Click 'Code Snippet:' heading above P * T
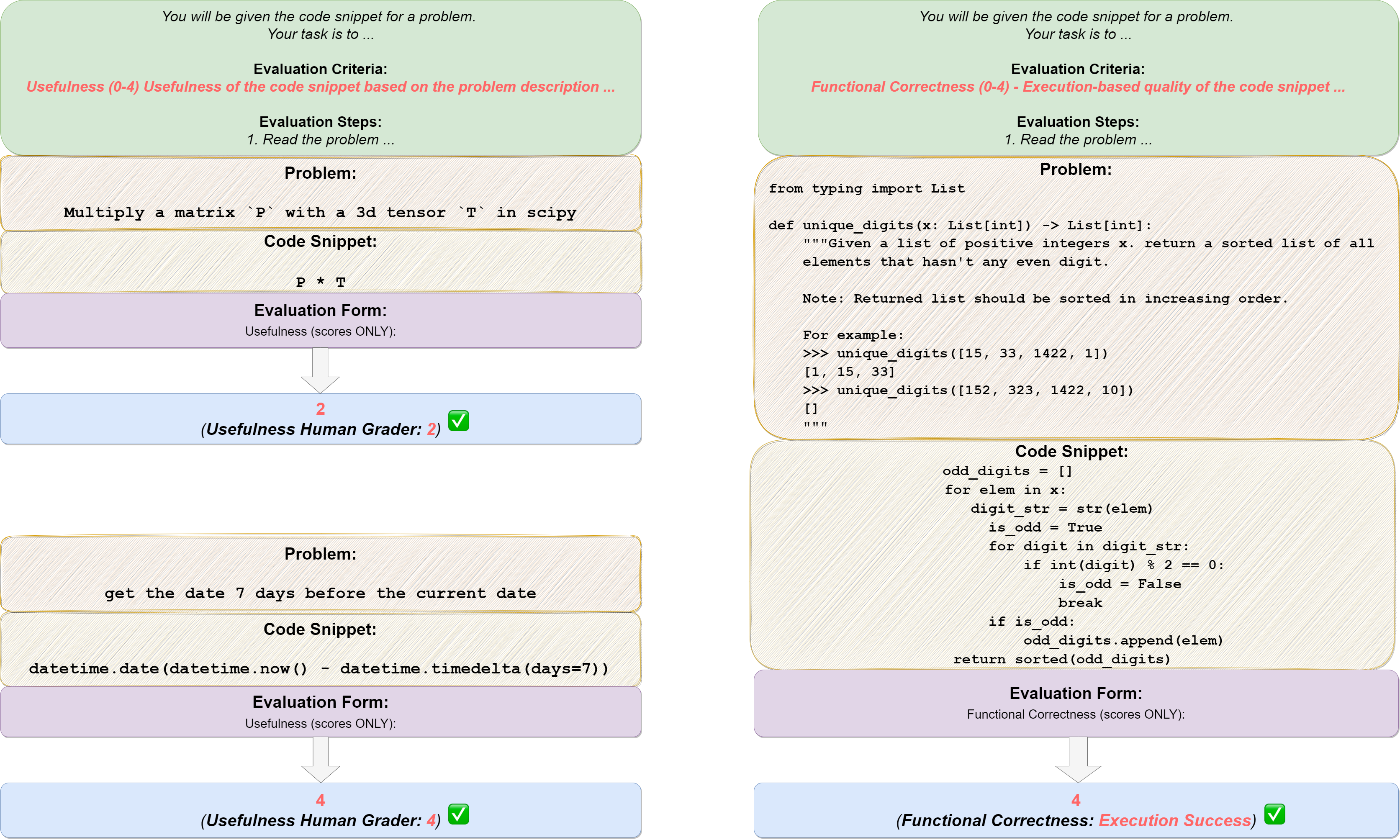Image resolution: width=1400 pixels, height=840 pixels. point(320,241)
